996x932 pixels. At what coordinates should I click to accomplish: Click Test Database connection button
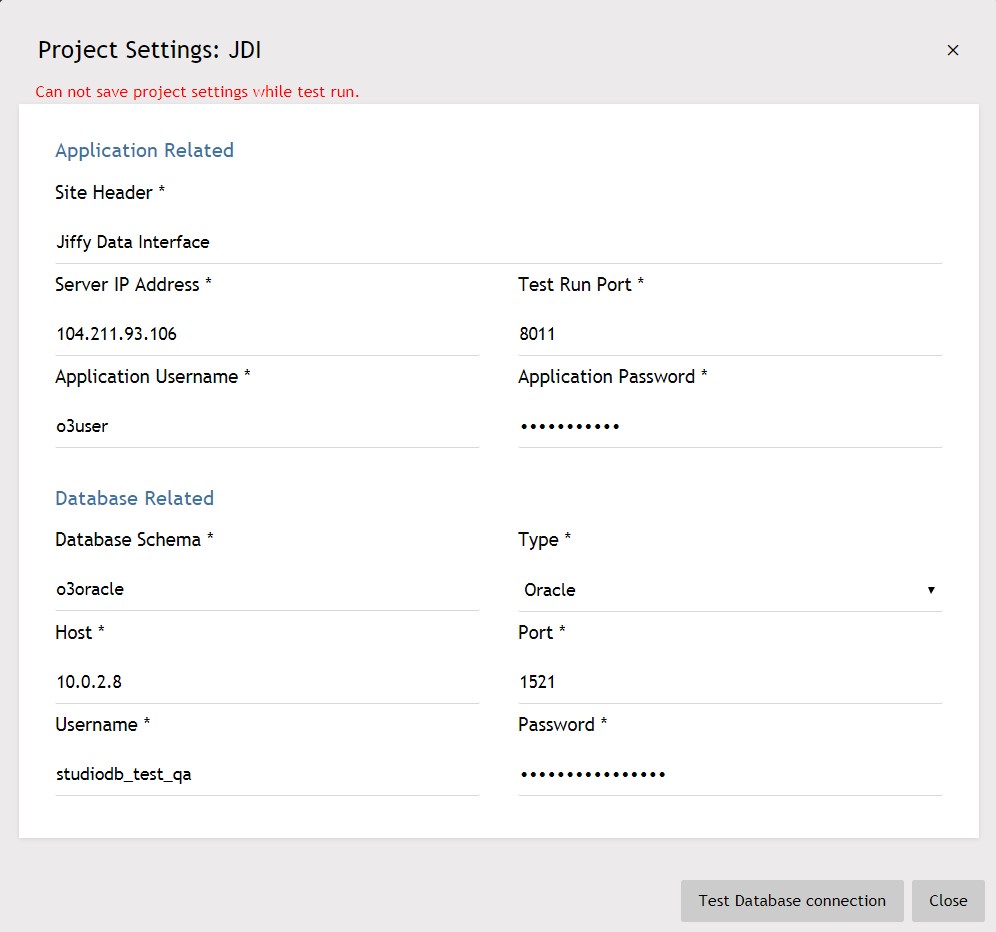pyautogui.click(x=792, y=901)
